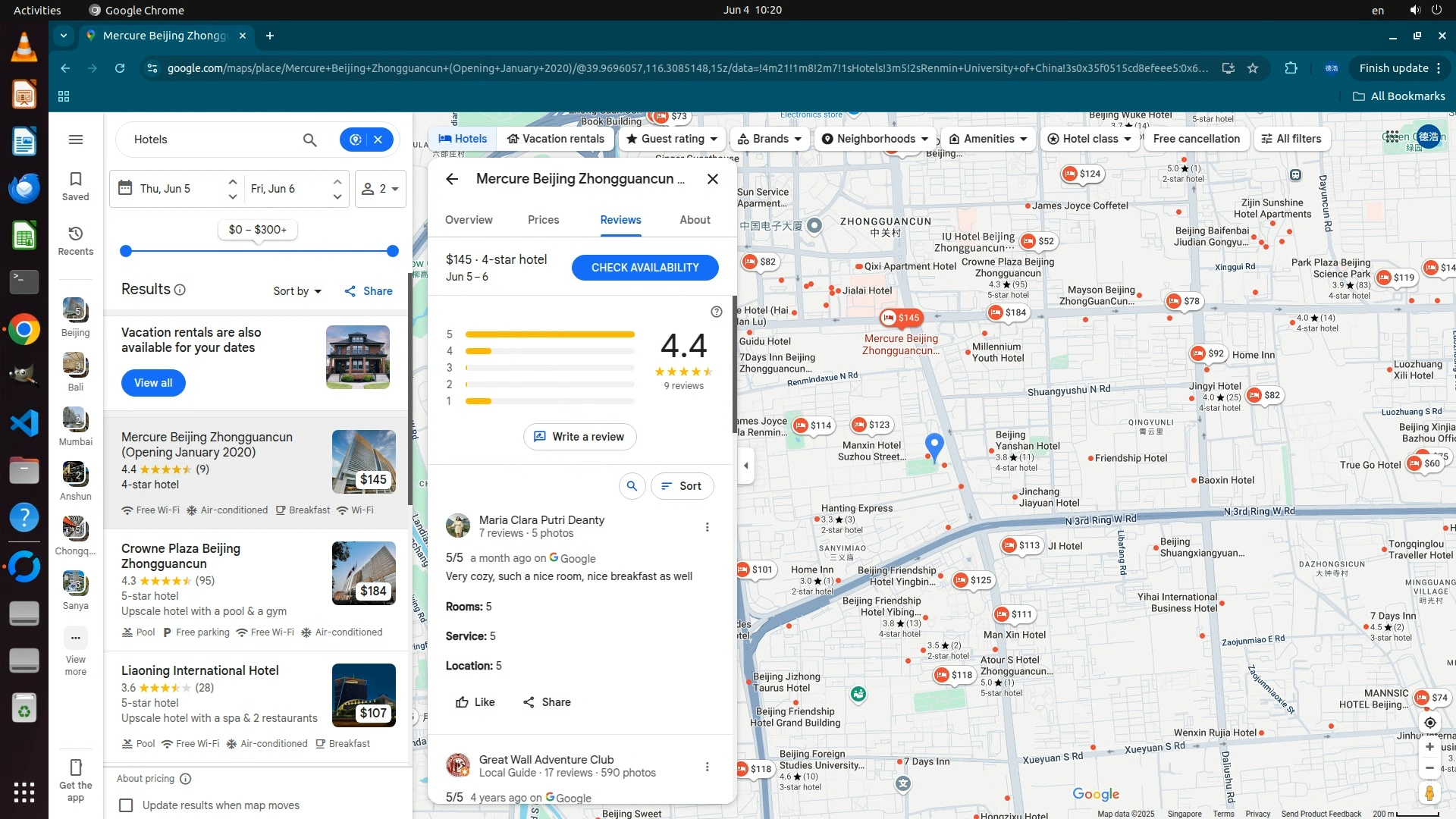Click the right price range slider handle
The height and width of the screenshot is (819, 1456).
point(392,251)
